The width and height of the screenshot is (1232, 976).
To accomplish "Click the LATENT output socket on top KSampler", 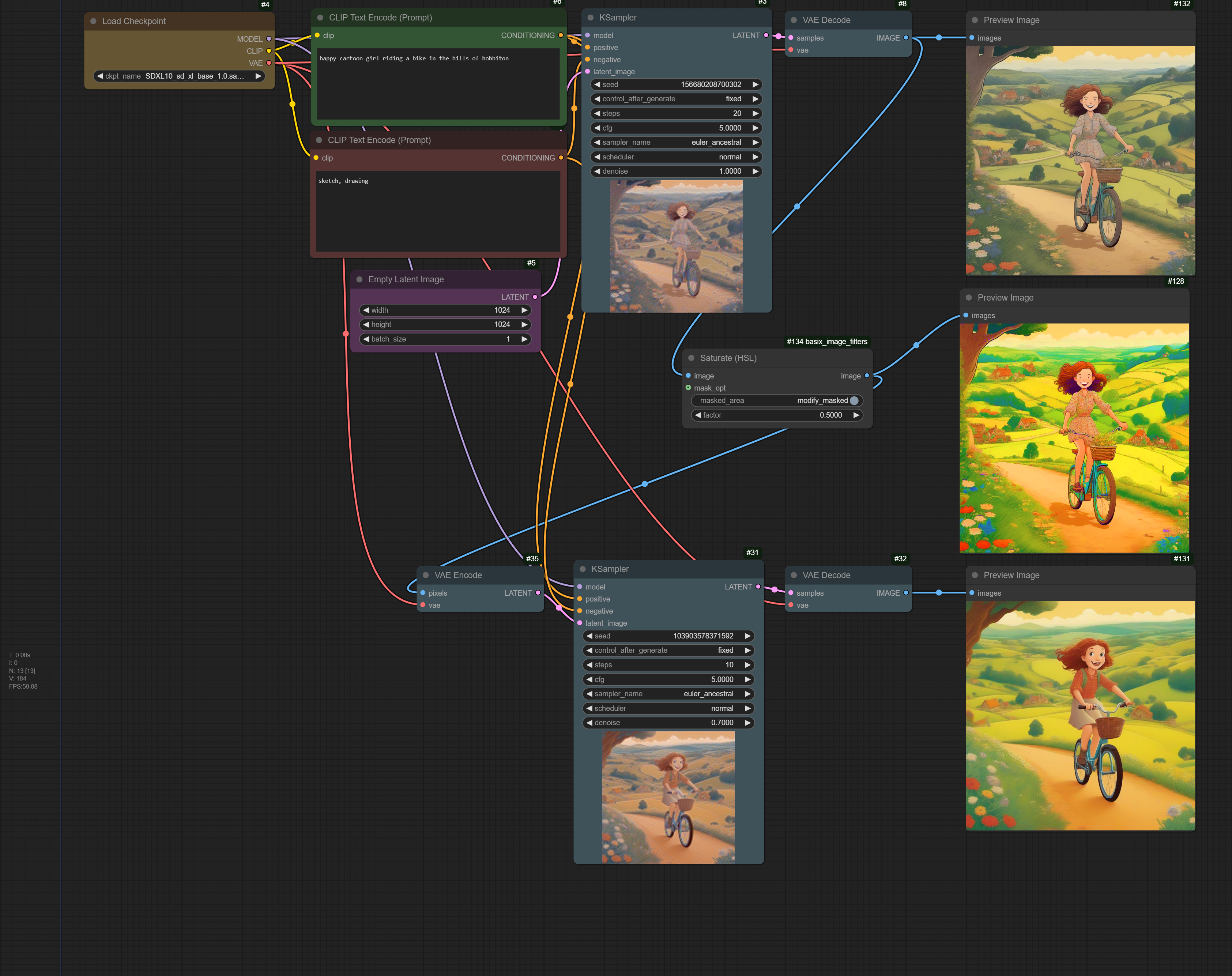I will coord(766,35).
